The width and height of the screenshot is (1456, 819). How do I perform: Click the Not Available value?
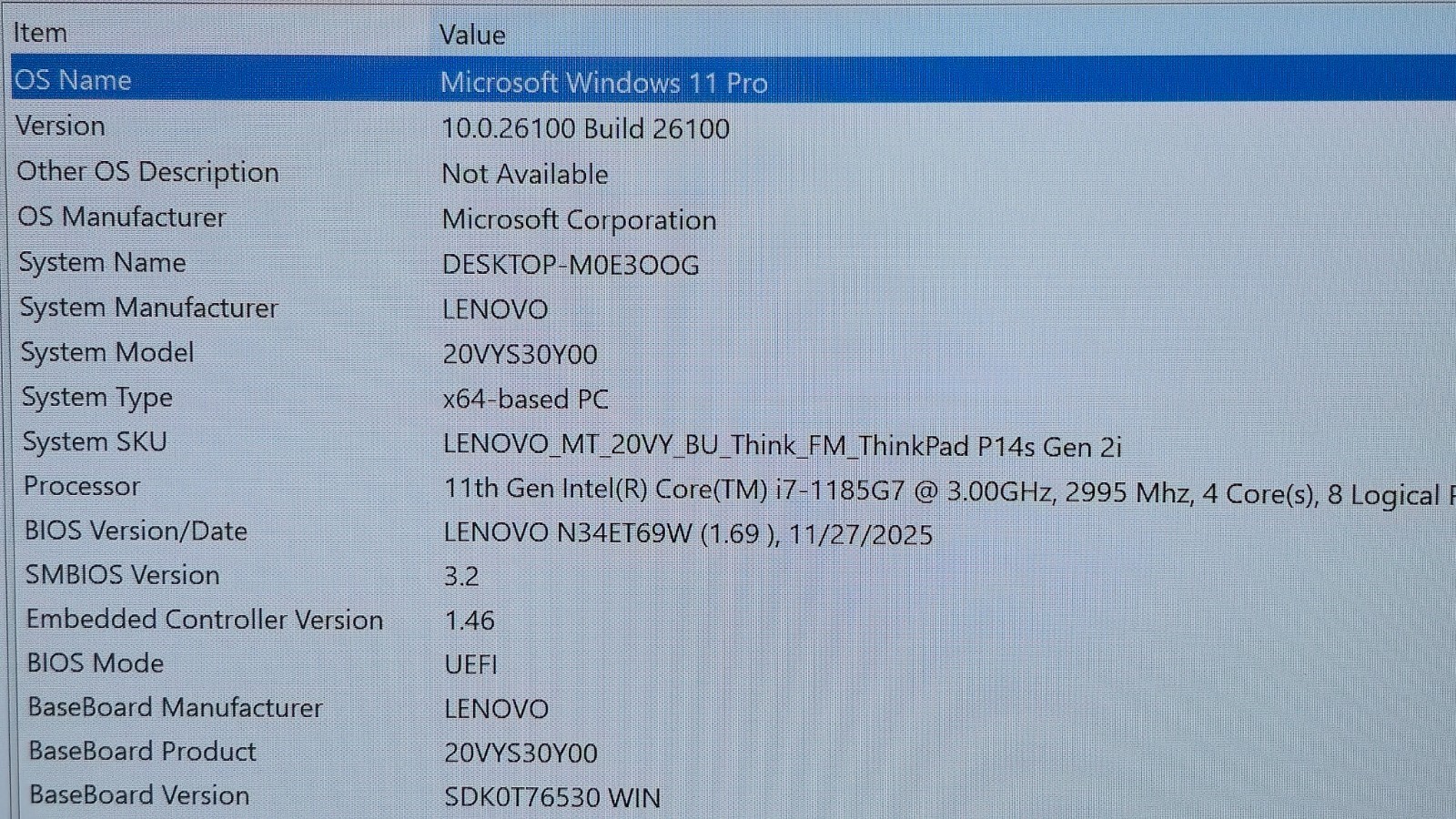tap(525, 174)
